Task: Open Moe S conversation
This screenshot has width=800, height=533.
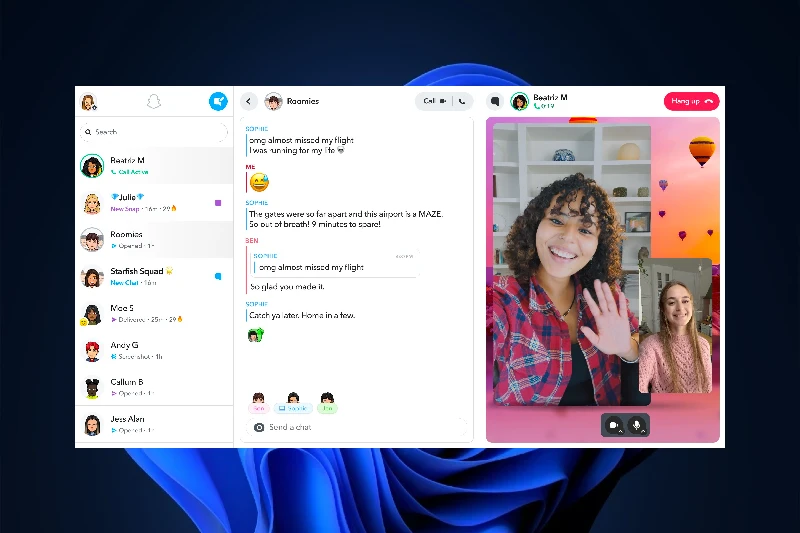Action: pos(154,314)
